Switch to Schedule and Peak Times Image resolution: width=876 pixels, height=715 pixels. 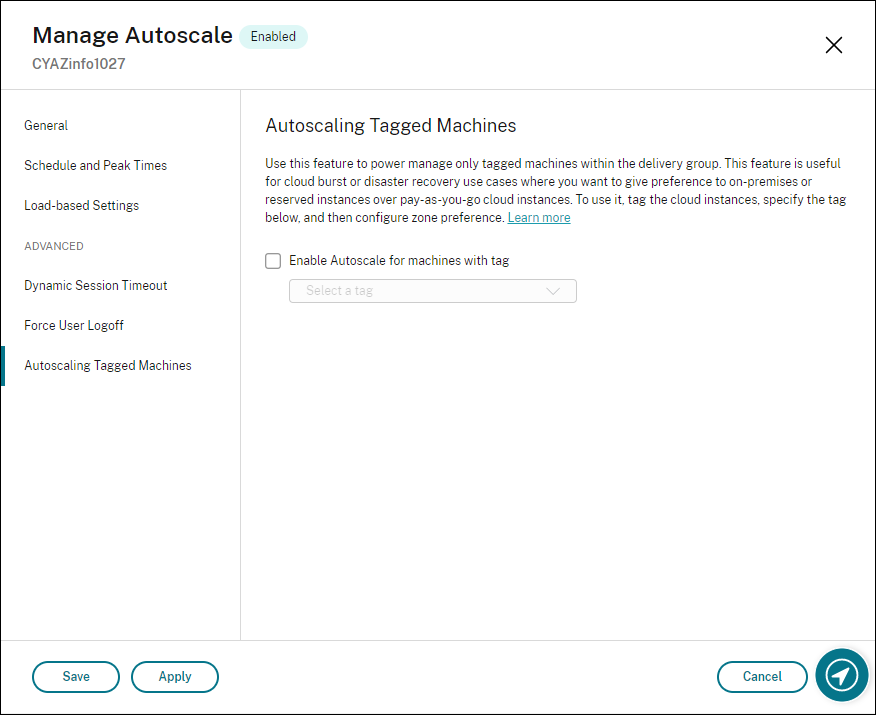(x=95, y=165)
